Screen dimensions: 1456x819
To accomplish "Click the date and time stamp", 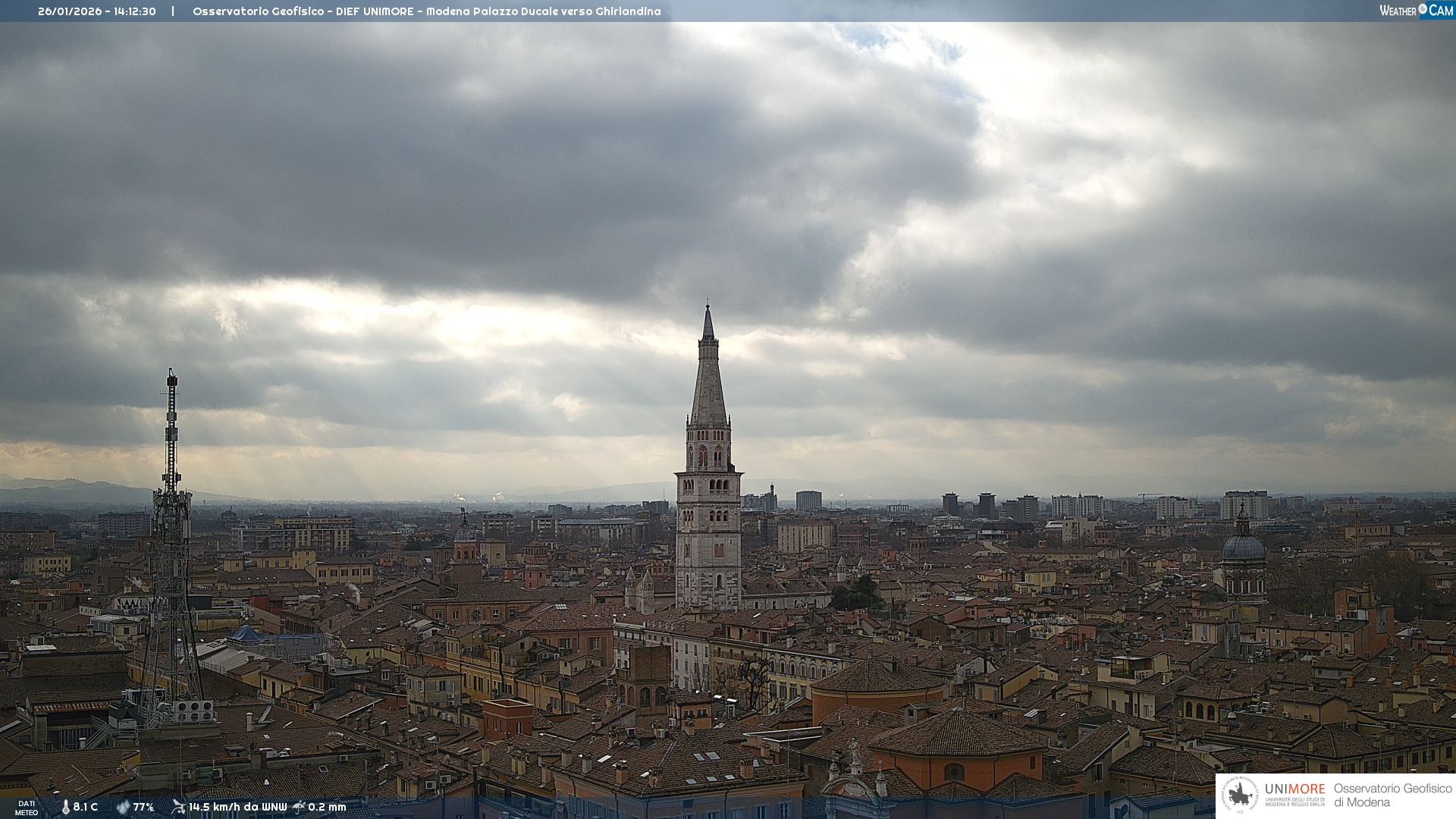I will pyautogui.click(x=97, y=11).
